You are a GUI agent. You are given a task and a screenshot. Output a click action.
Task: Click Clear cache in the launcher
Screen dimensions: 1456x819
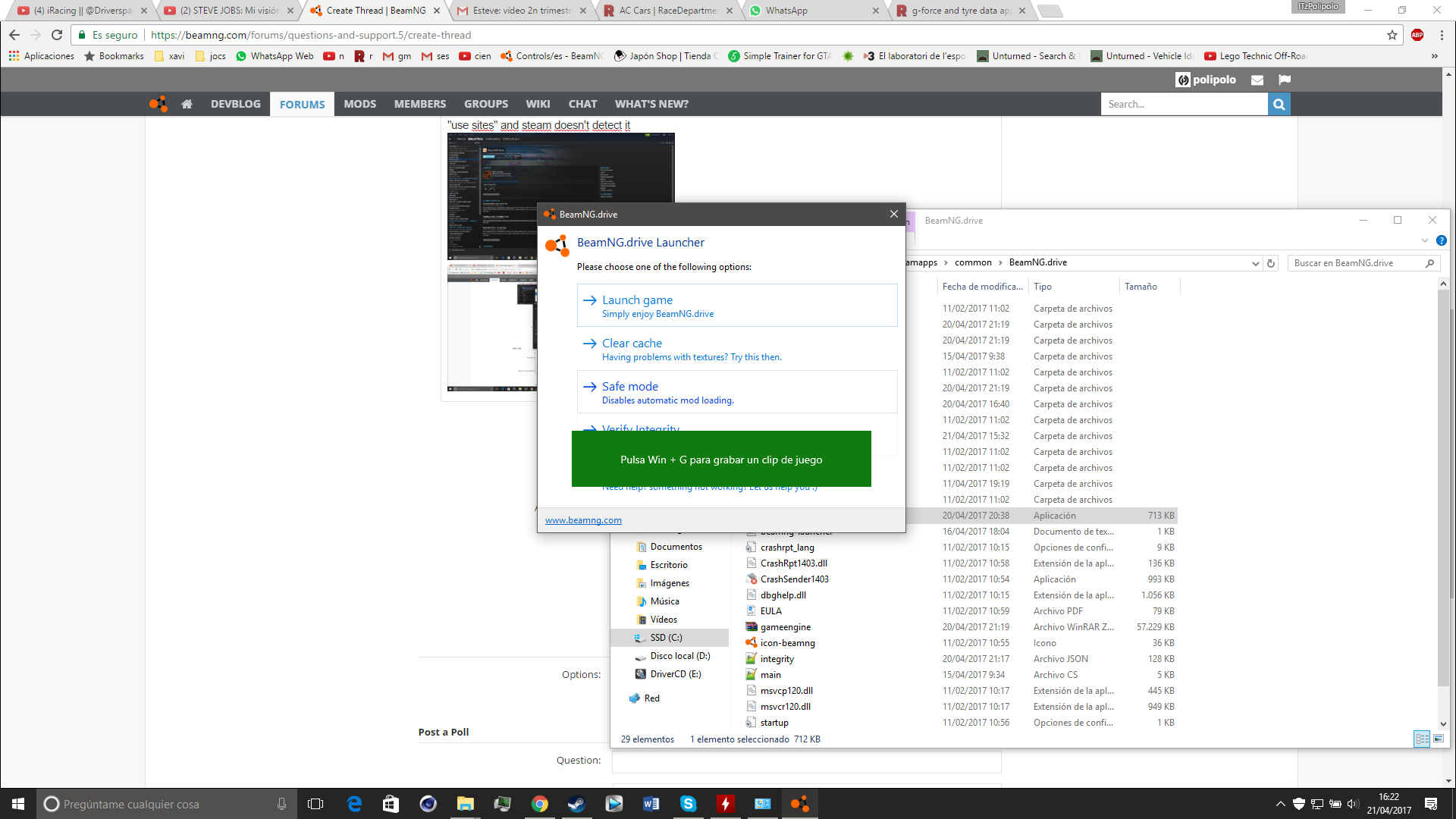[737, 349]
